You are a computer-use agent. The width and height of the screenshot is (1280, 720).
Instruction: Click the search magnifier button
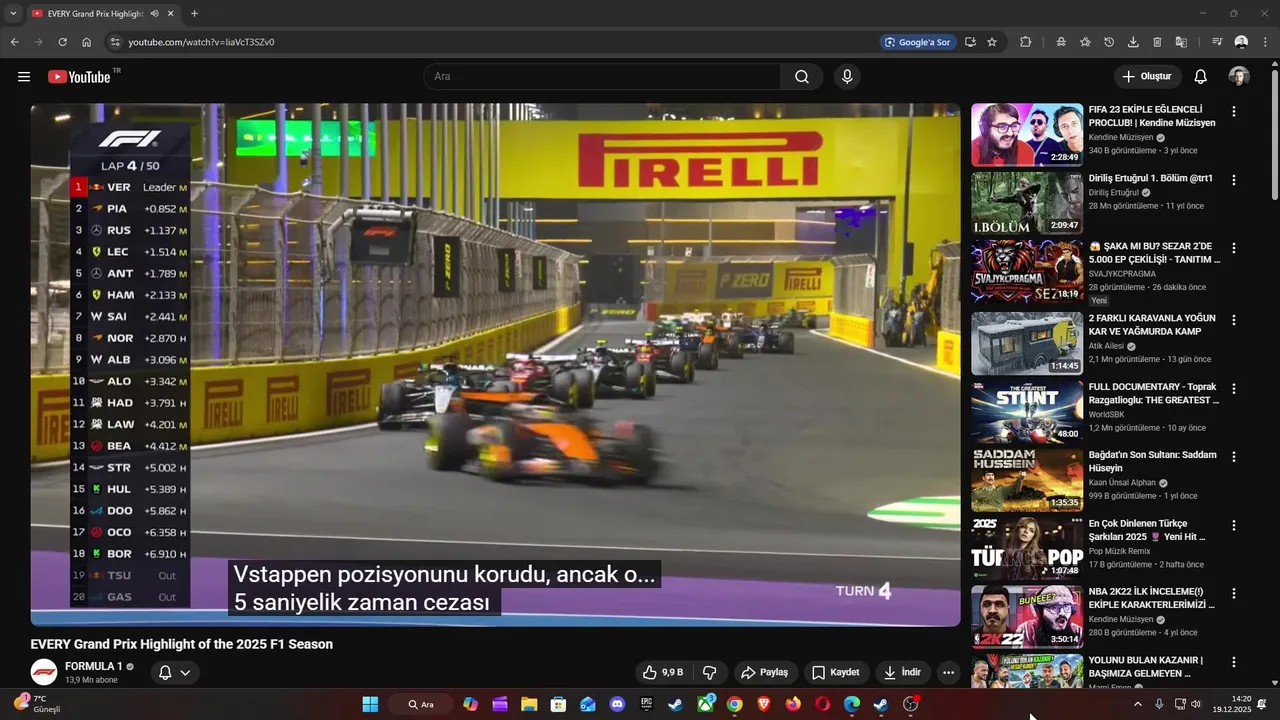[x=802, y=77]
